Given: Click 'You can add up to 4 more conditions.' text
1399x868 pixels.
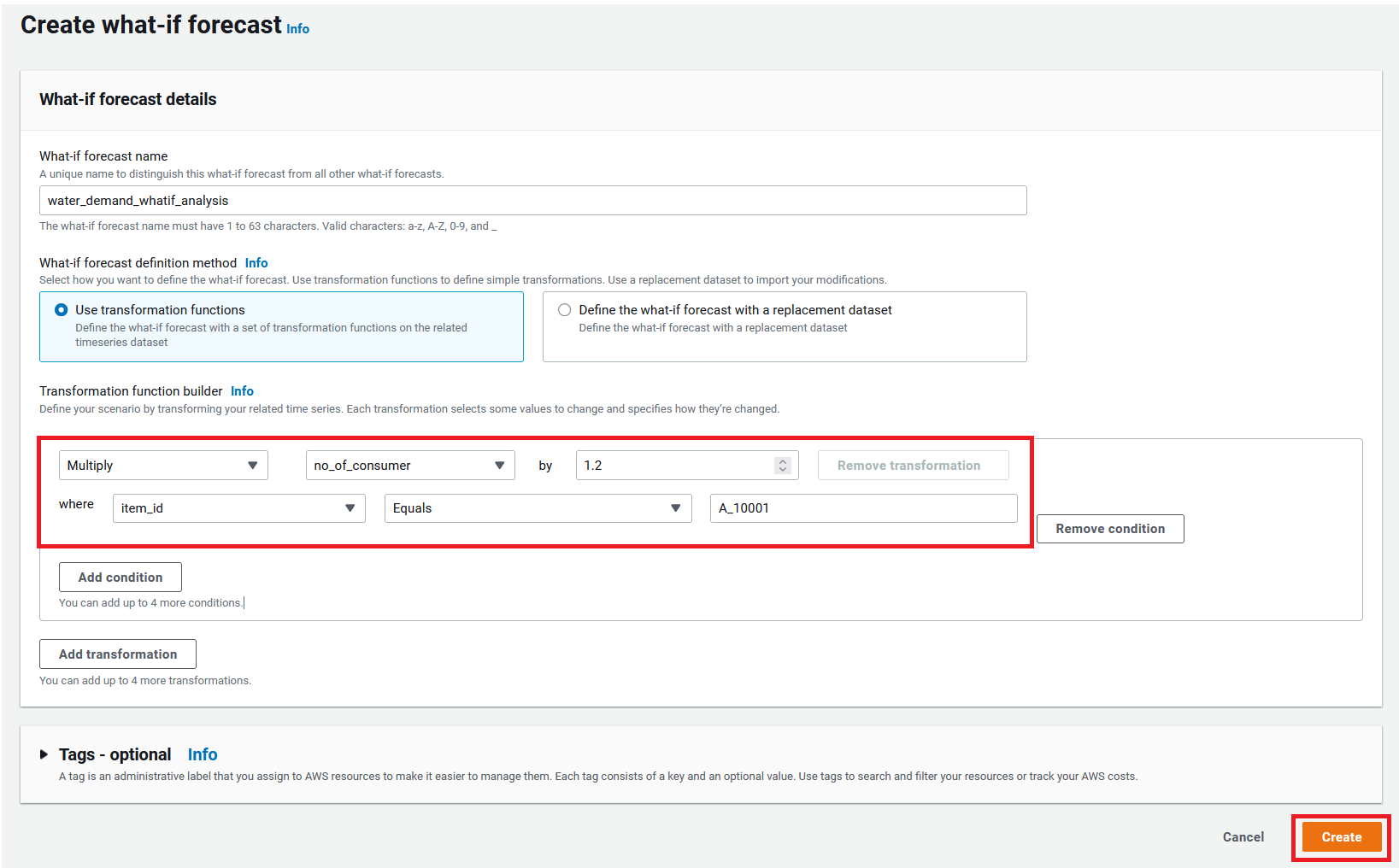Looking at the screenshot, I should pyautogui.click(x=150, y=603).
